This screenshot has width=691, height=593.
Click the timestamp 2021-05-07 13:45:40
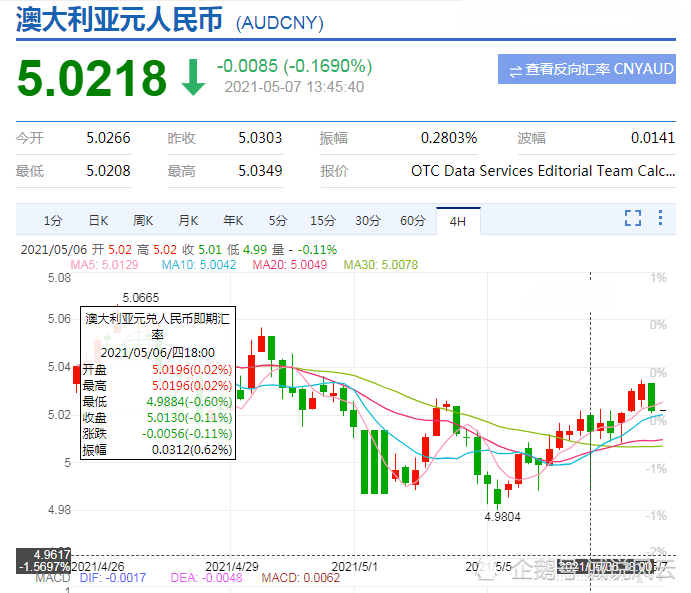point(294,87)
